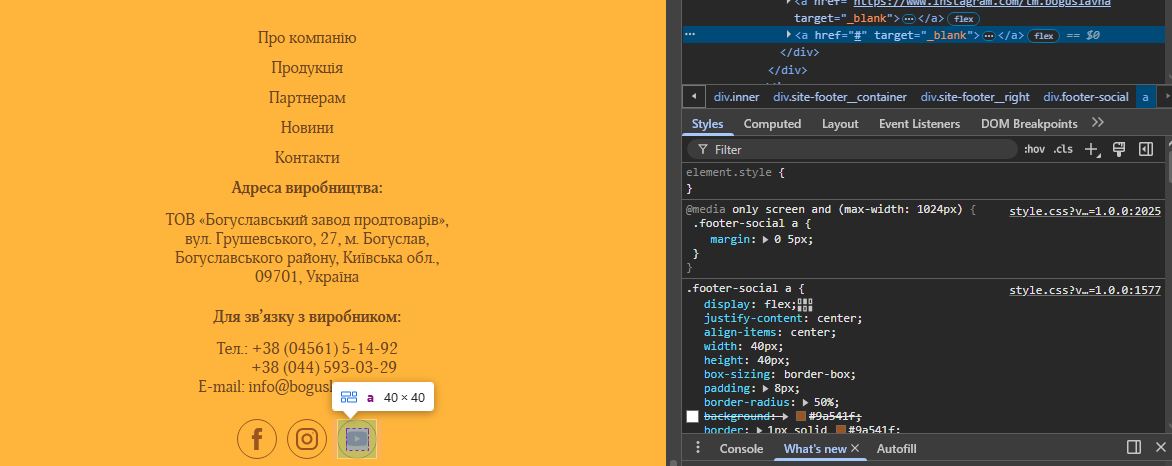Expand the selected a href="#" node
The width and height of the screenshot is (1172, 466).
[789, 35]
